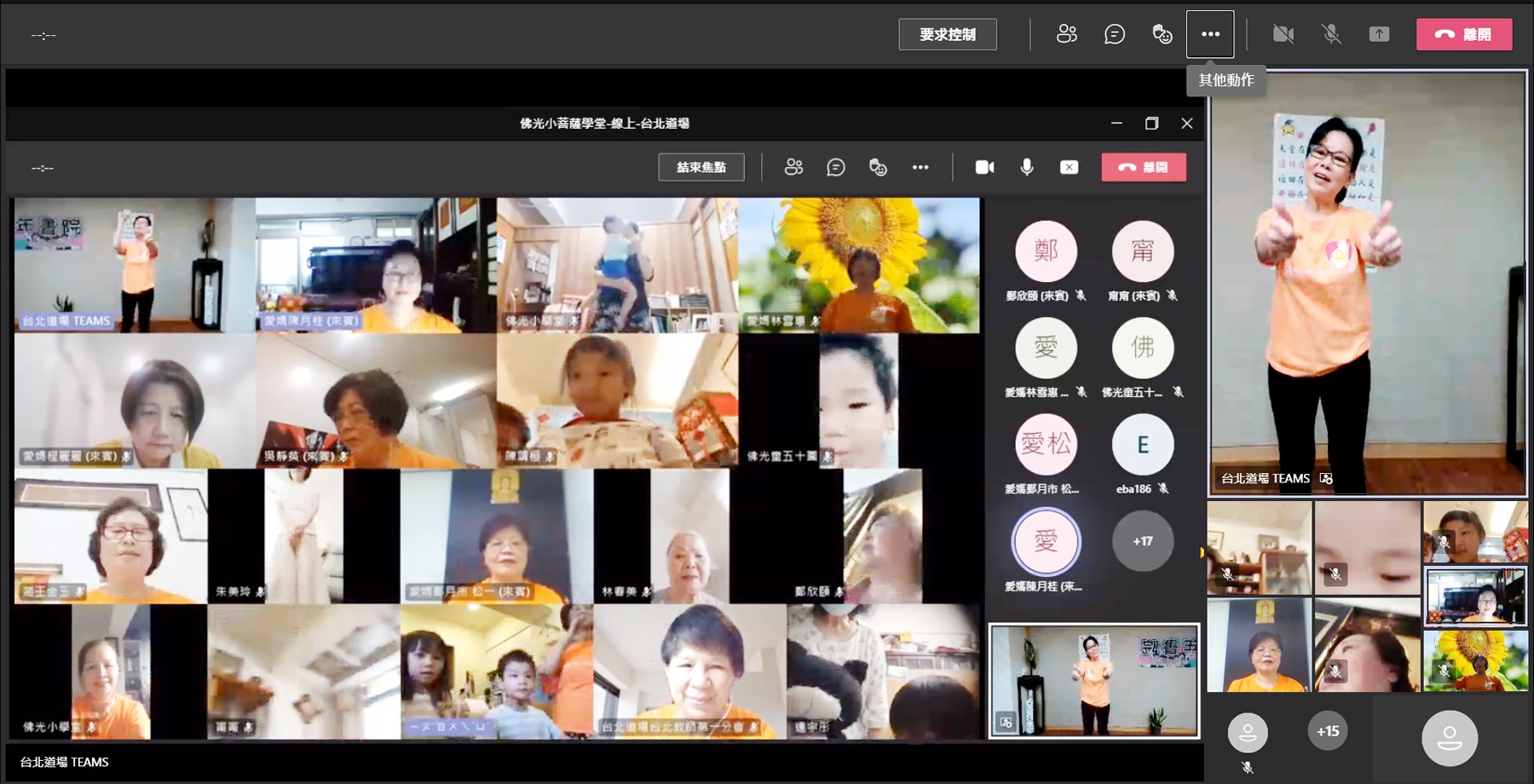1534x784 pixels.
Task: Toggle the active camera in shared meeting window
Action: coord(984,168)
